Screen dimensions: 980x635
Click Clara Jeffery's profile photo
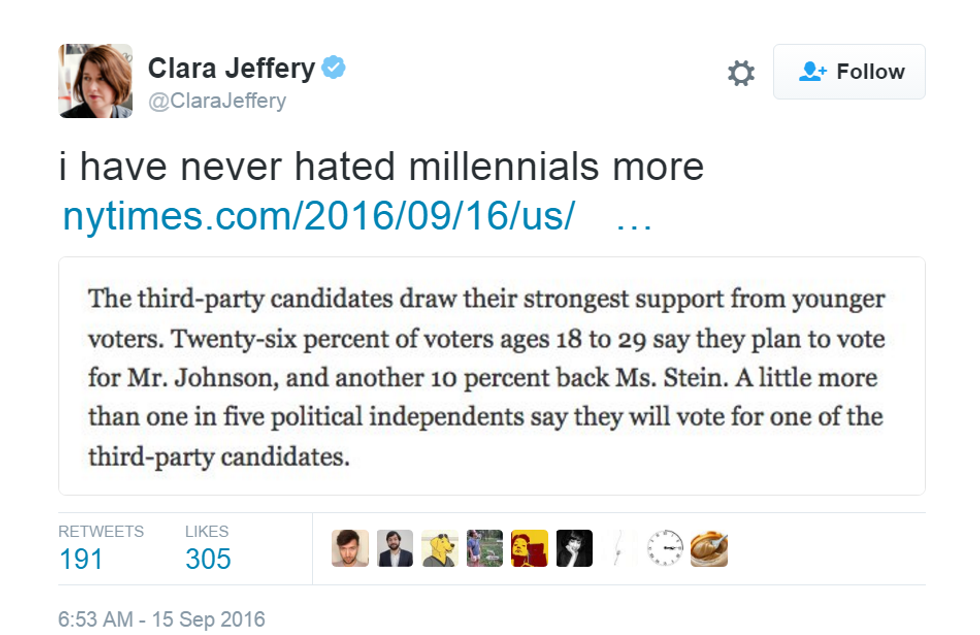click(96, 81)
